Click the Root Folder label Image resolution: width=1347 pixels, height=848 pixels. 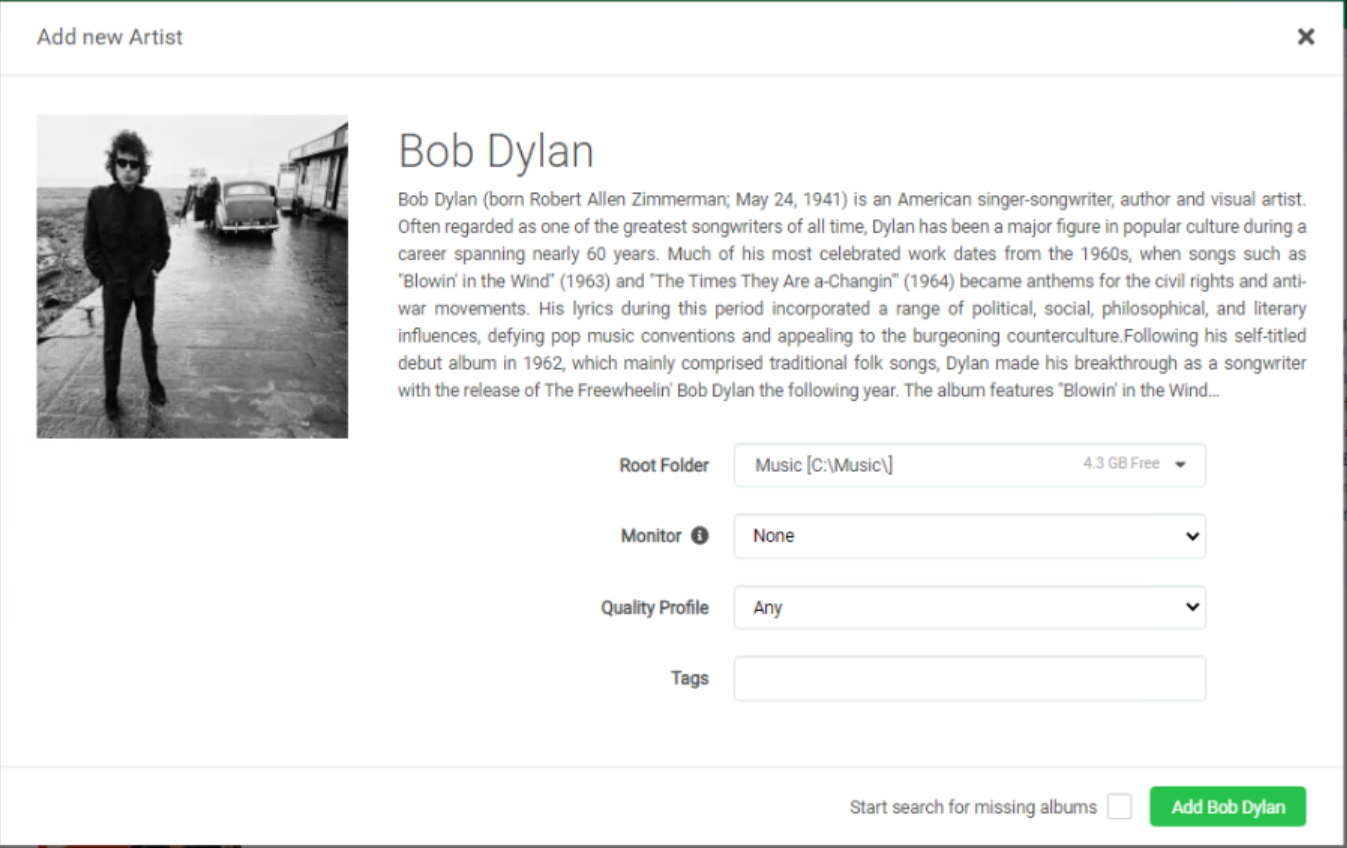(664, 465)
